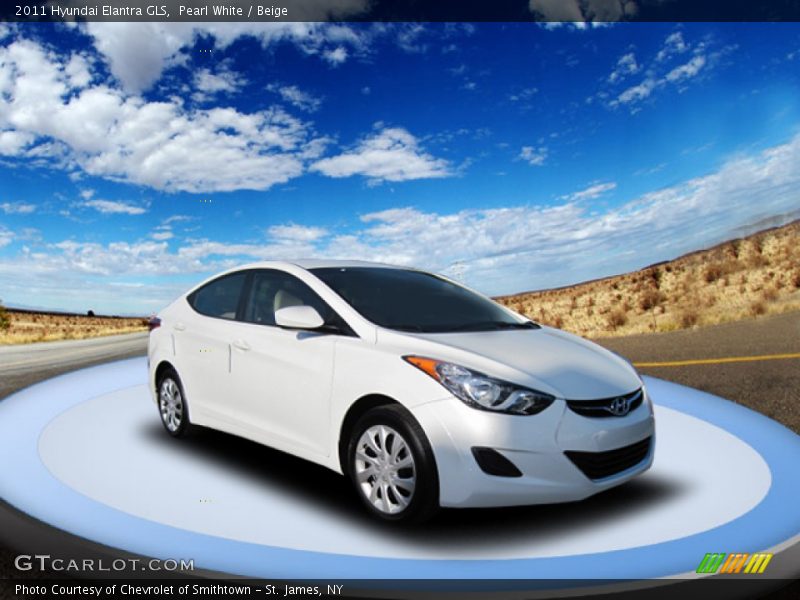Click the "Pearl White / Beige" color text
This screenshot has height=600, width=800.
click(233, 11)
